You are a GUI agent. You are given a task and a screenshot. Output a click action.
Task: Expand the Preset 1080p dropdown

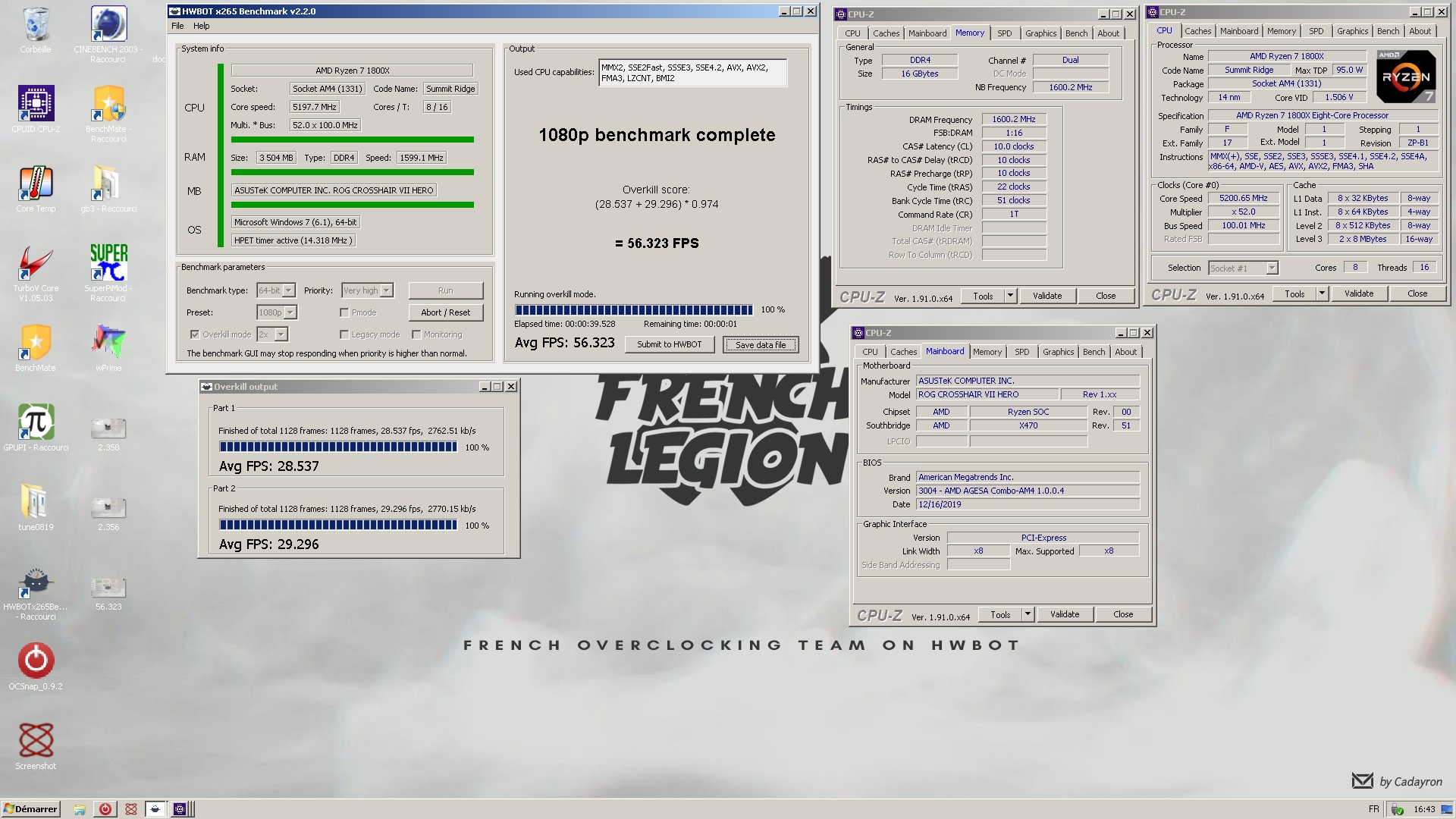click(x=290, y=312)
